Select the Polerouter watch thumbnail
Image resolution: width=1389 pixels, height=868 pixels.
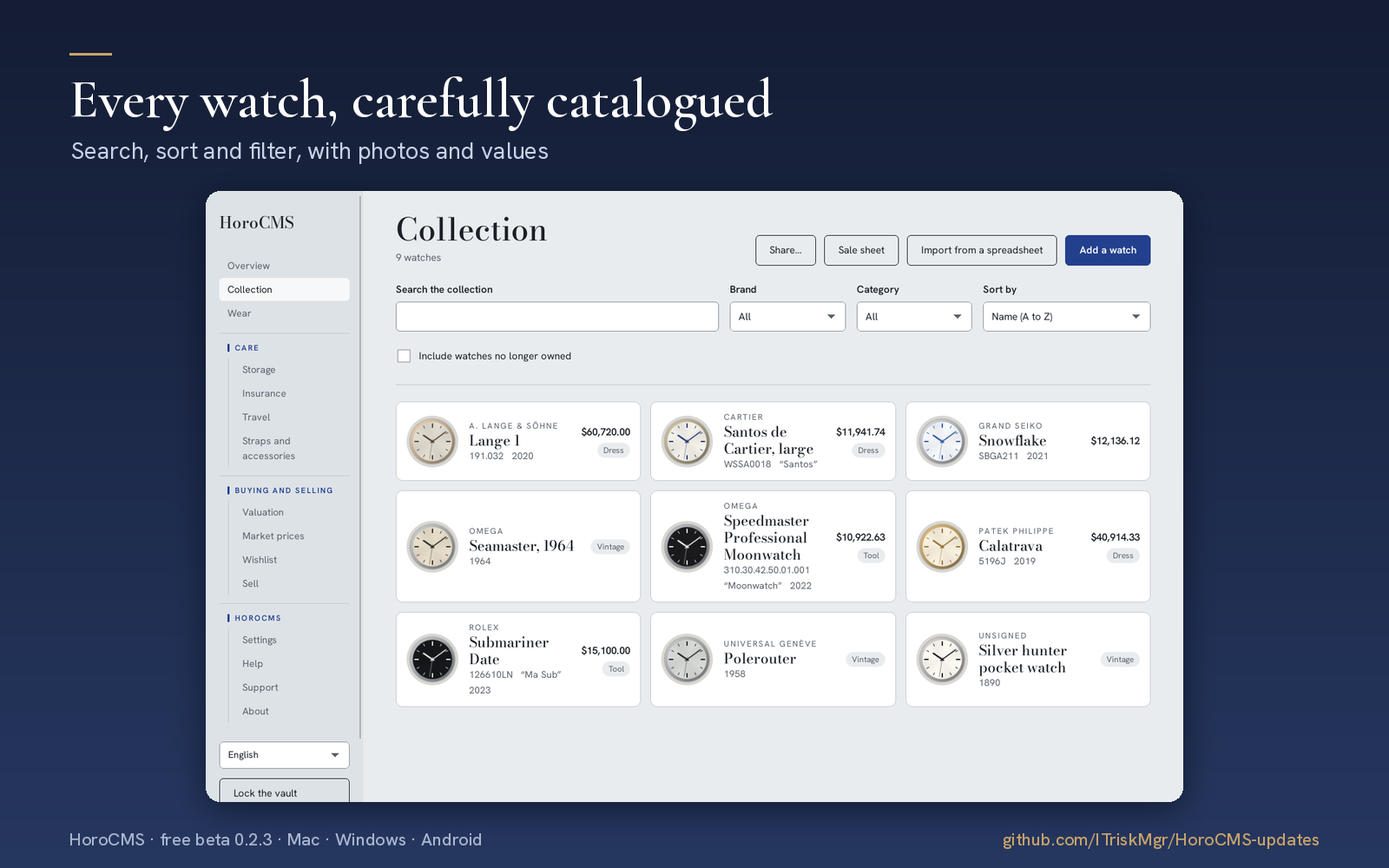click(687, 660)
